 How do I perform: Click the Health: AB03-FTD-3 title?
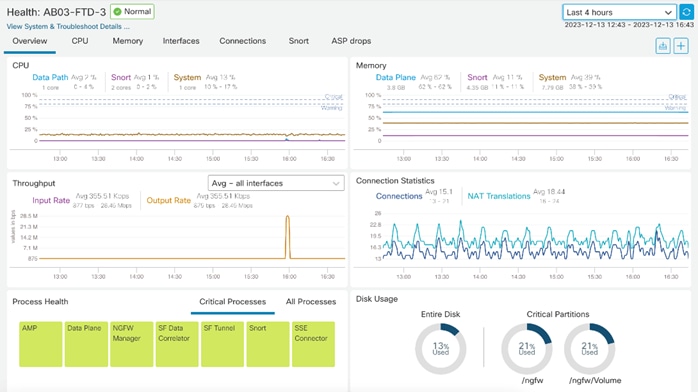[56, 12]
